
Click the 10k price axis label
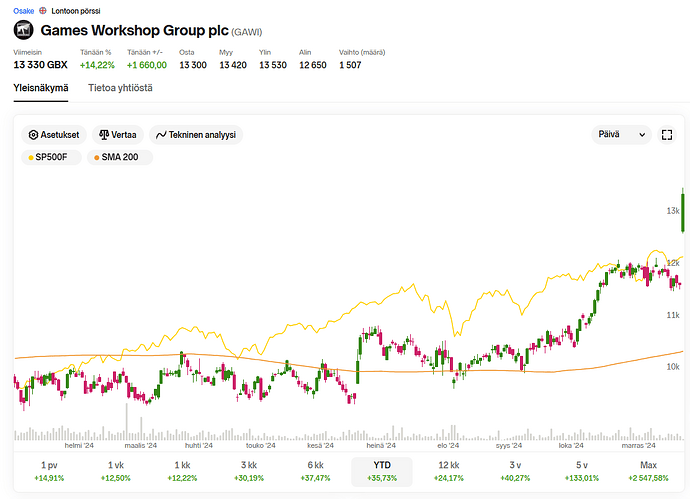click(x=673, y=367)
